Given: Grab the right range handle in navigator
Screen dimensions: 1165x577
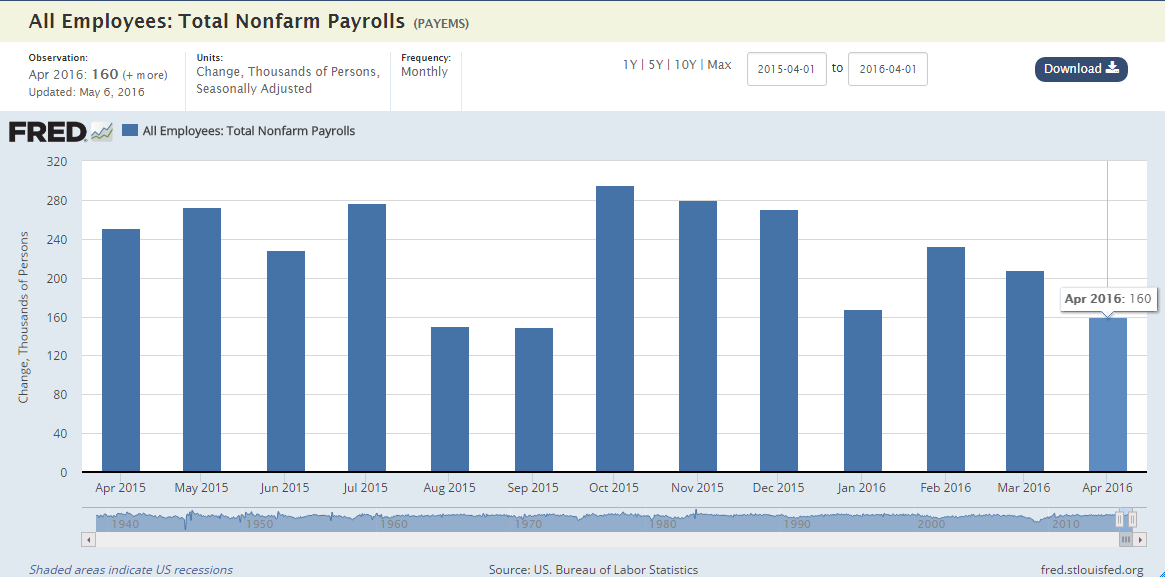Looking at the screenshot, I should click(x=1132, y=519).
